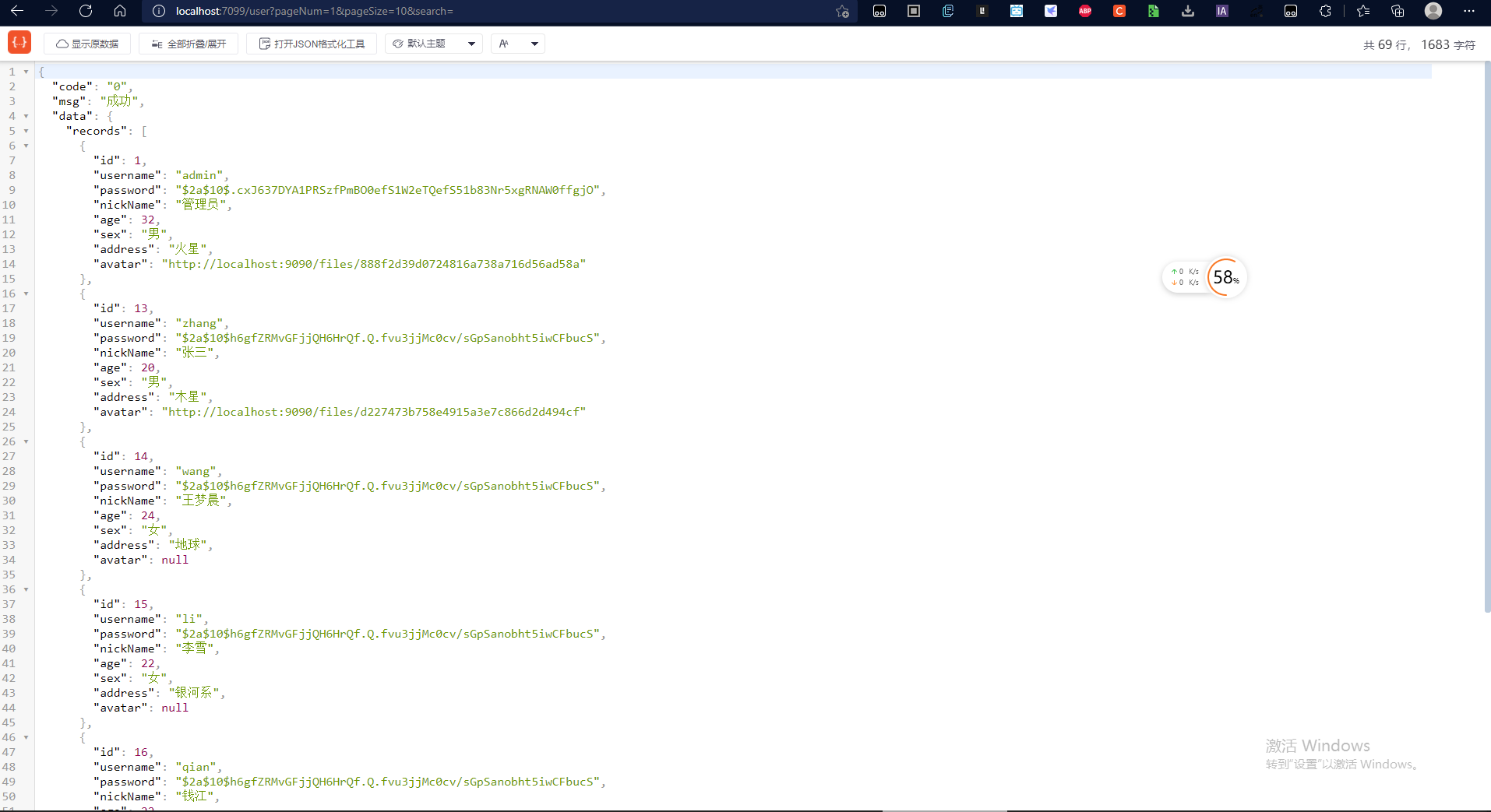Image resolution: width=1491 pixels, height=812 pixels.
Task: Click the "qian" username value
Action: (x=196, y=767)
